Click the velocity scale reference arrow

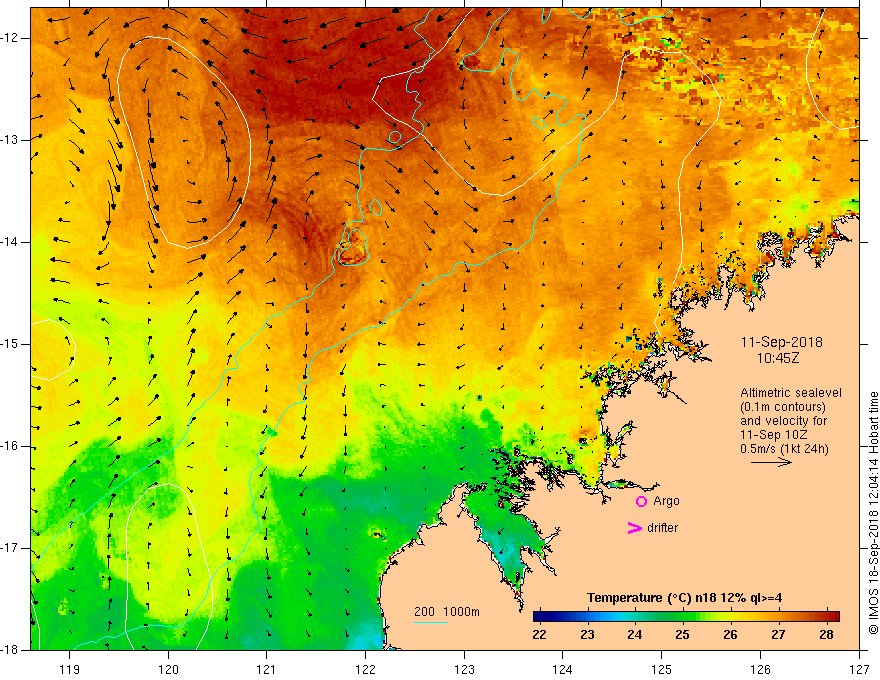771,462
